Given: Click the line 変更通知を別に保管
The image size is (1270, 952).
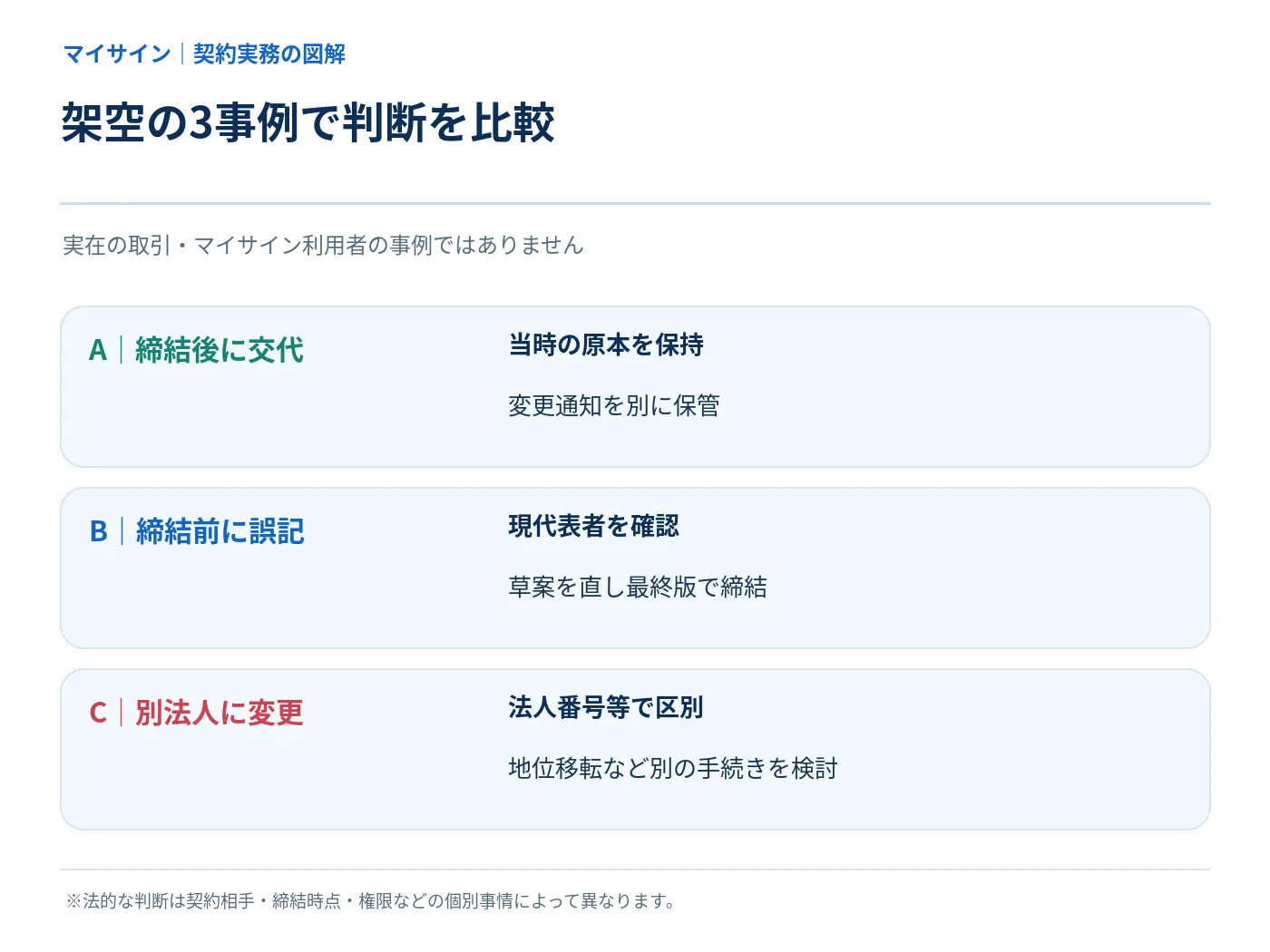Looking at the screenshot, I should (x=614, y=405).
